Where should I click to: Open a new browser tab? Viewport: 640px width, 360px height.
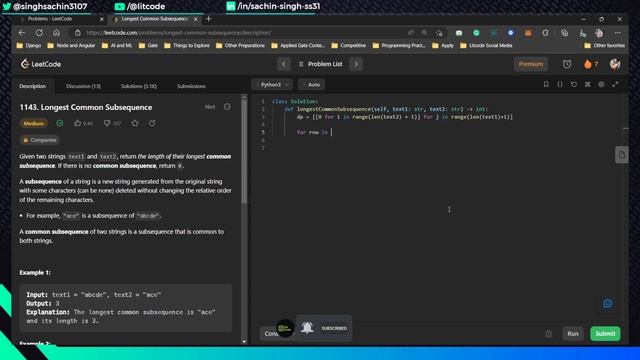tap(209, 19)
